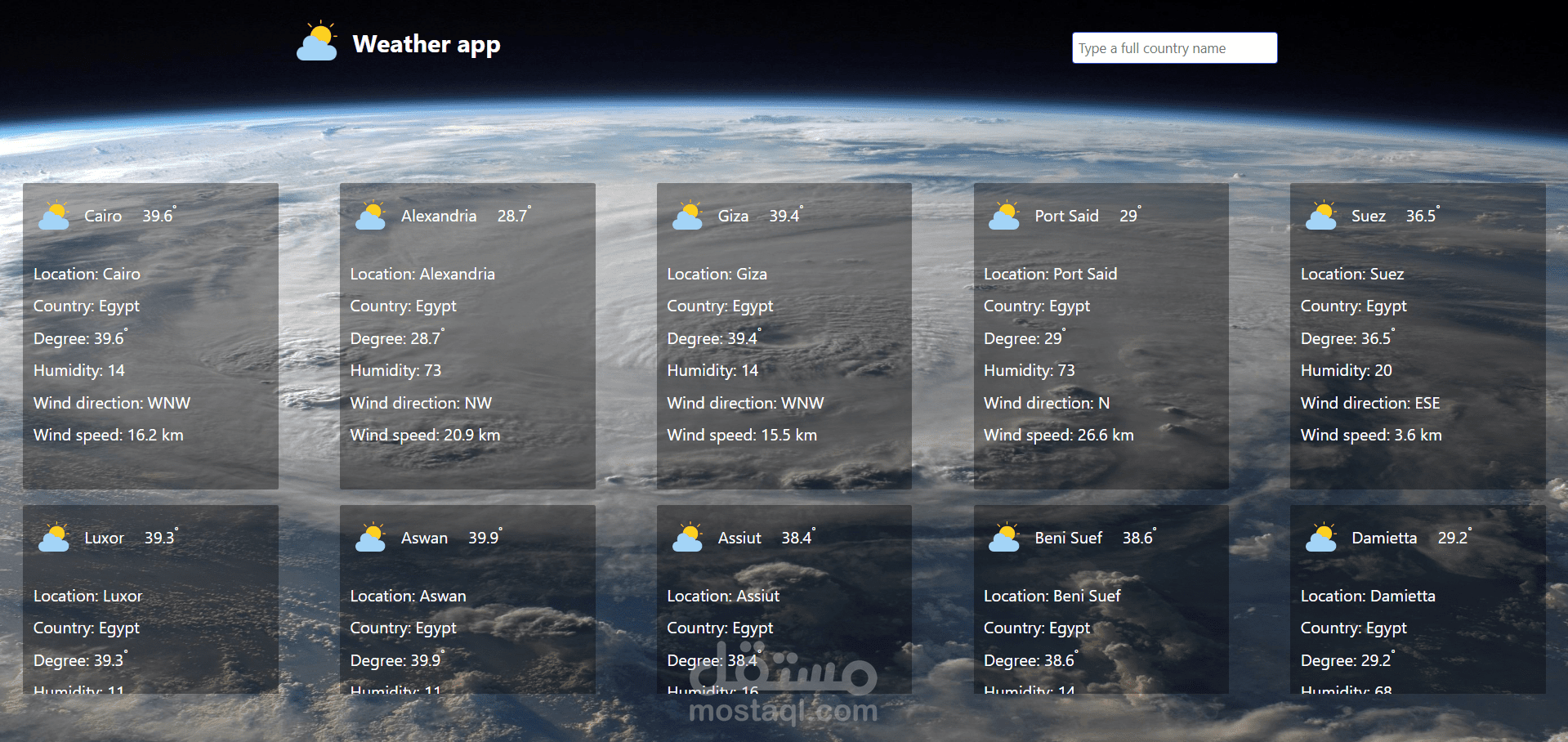Click the Assiut weather card icon
The image size is (1568, 742).
coord(687,537)
